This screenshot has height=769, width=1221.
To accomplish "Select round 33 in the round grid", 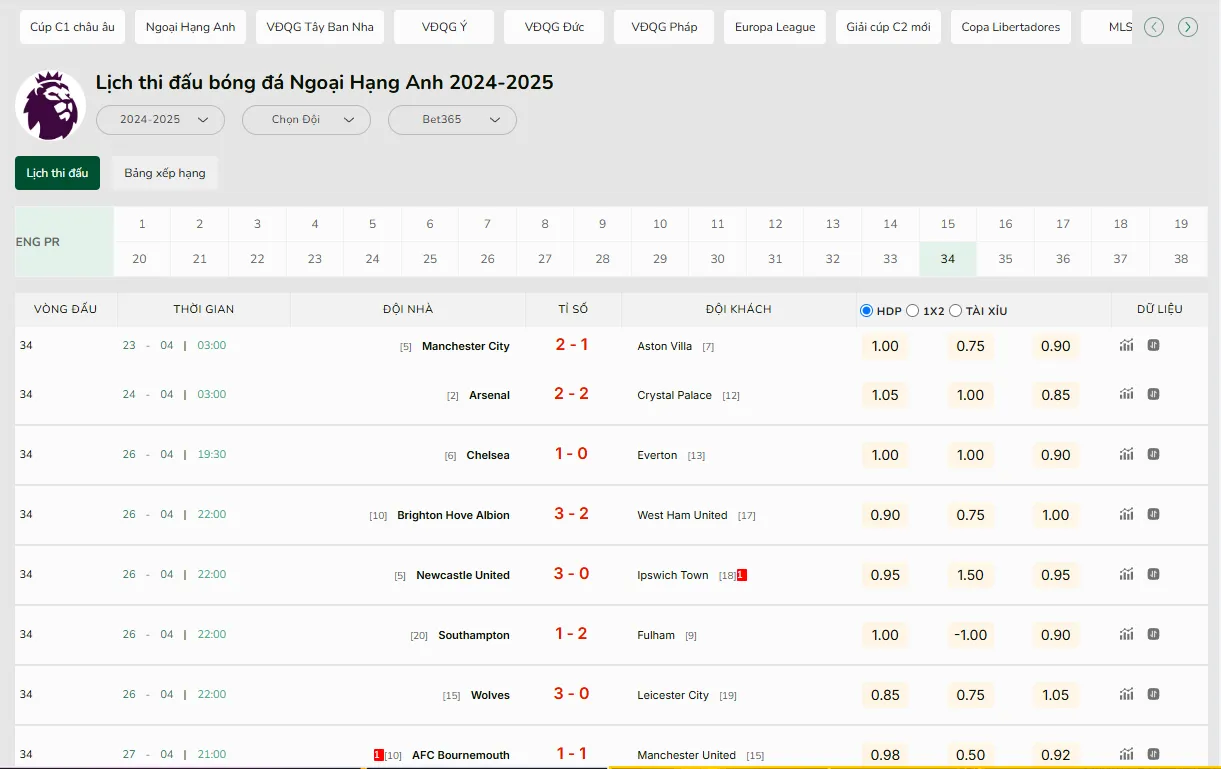I will tap(890, 259).
